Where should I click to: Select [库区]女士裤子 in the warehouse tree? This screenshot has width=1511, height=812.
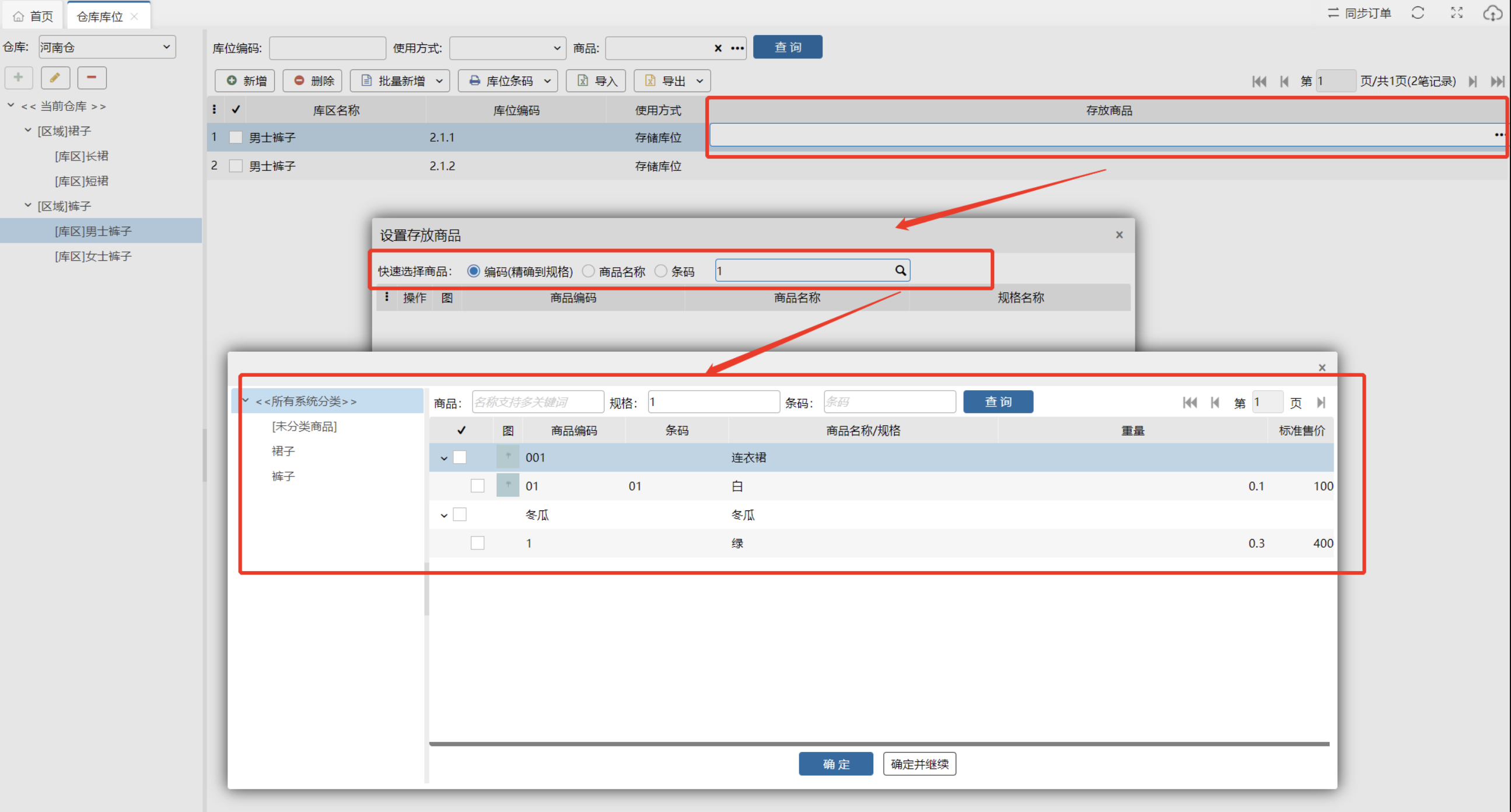tap(93, 257)
